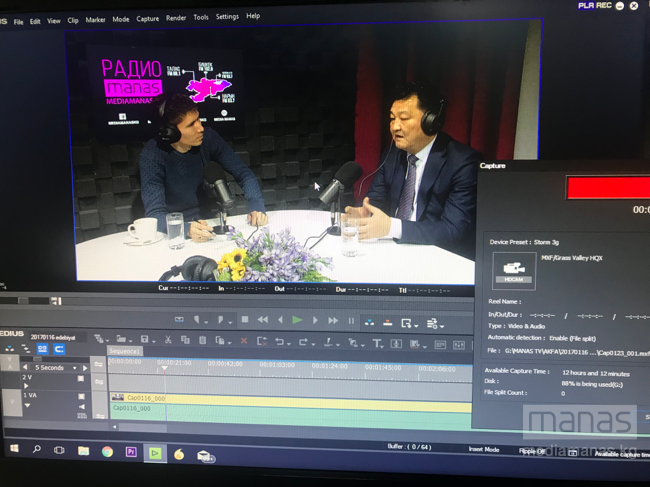This screenshot has width=650, height=487.
Task: Click the red X Delete icon
Action: [244, 341]
